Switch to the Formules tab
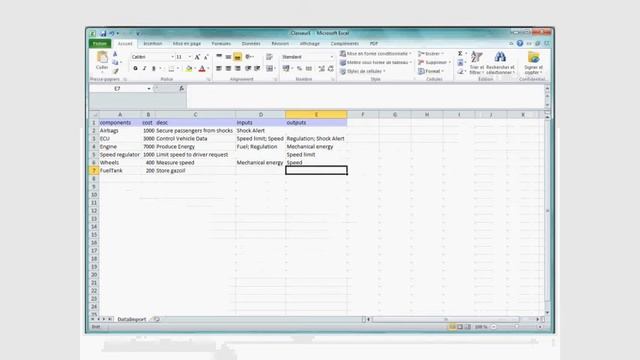The image size is (640, 360). pyautogui.click(x=221, y=44)
